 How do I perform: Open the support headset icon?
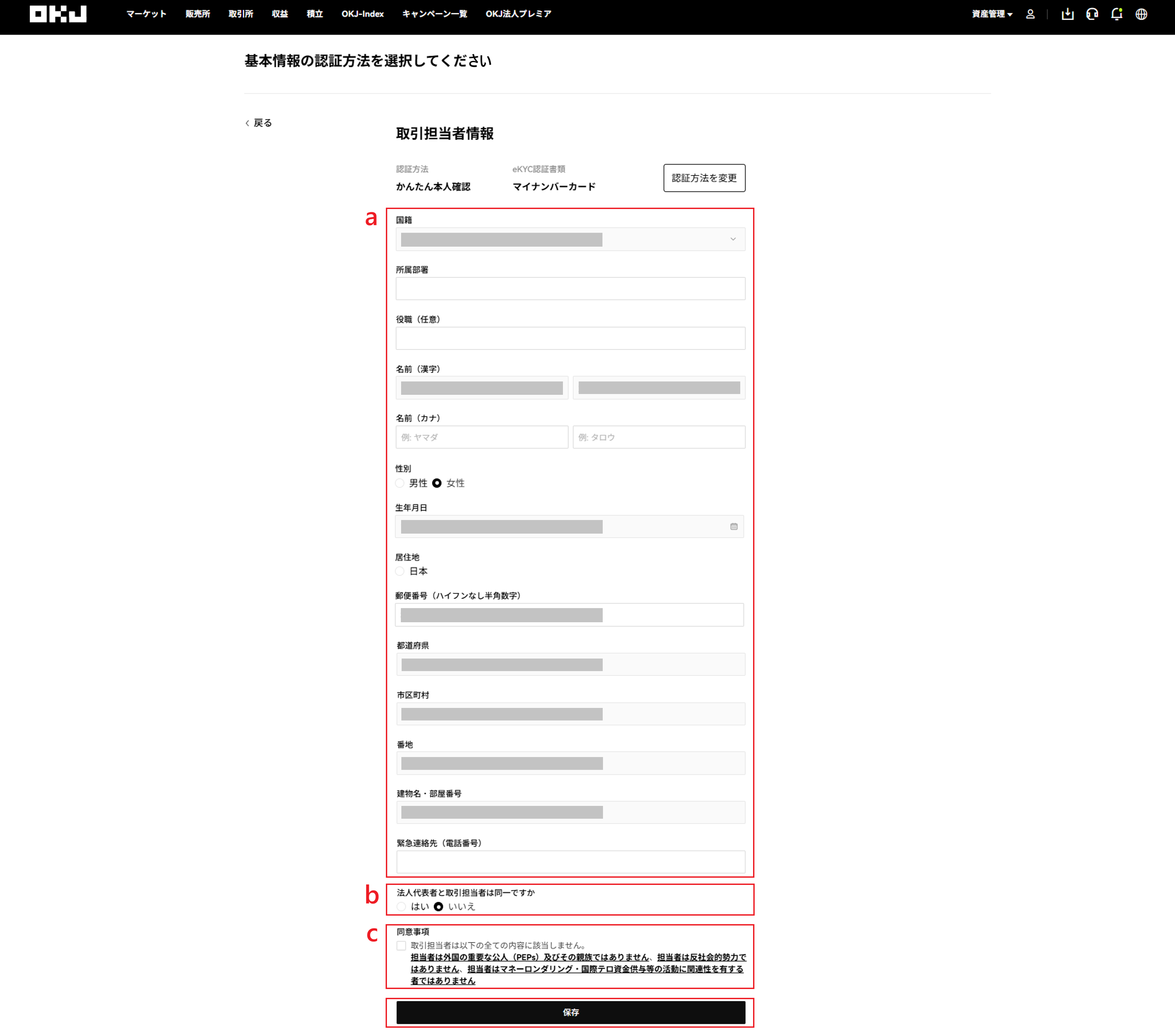1092,14
